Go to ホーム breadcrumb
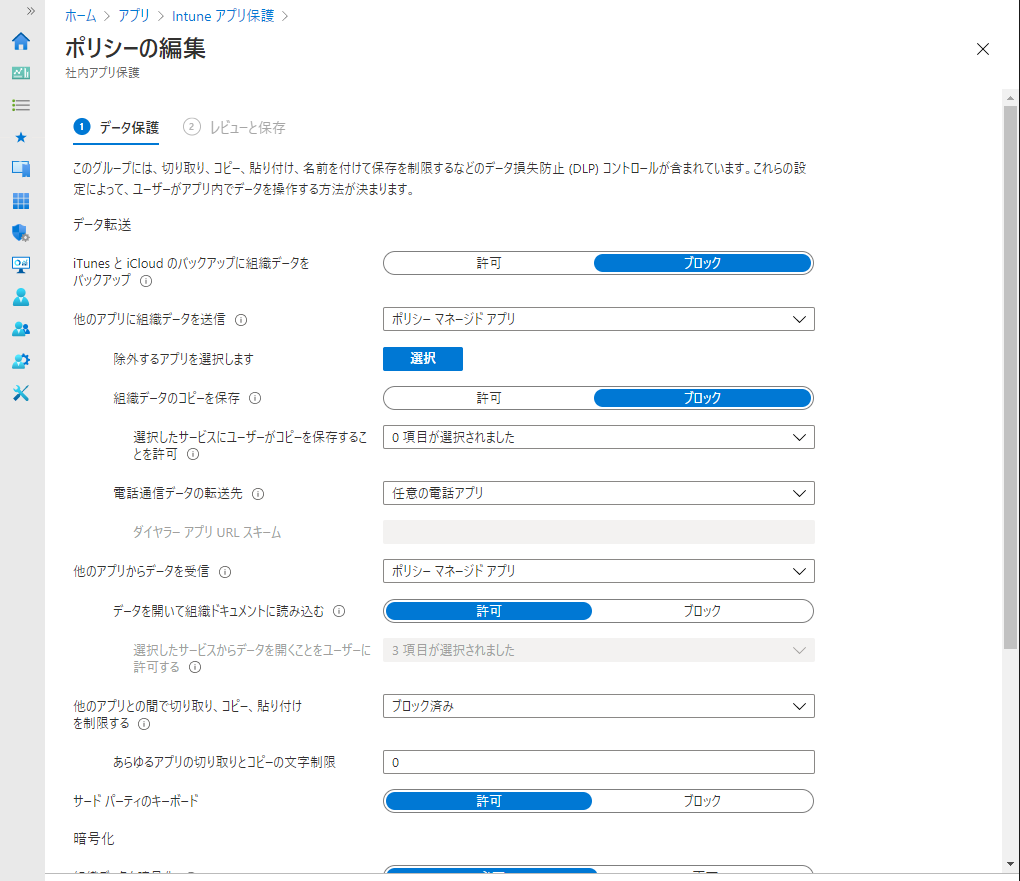 point(81,16)
